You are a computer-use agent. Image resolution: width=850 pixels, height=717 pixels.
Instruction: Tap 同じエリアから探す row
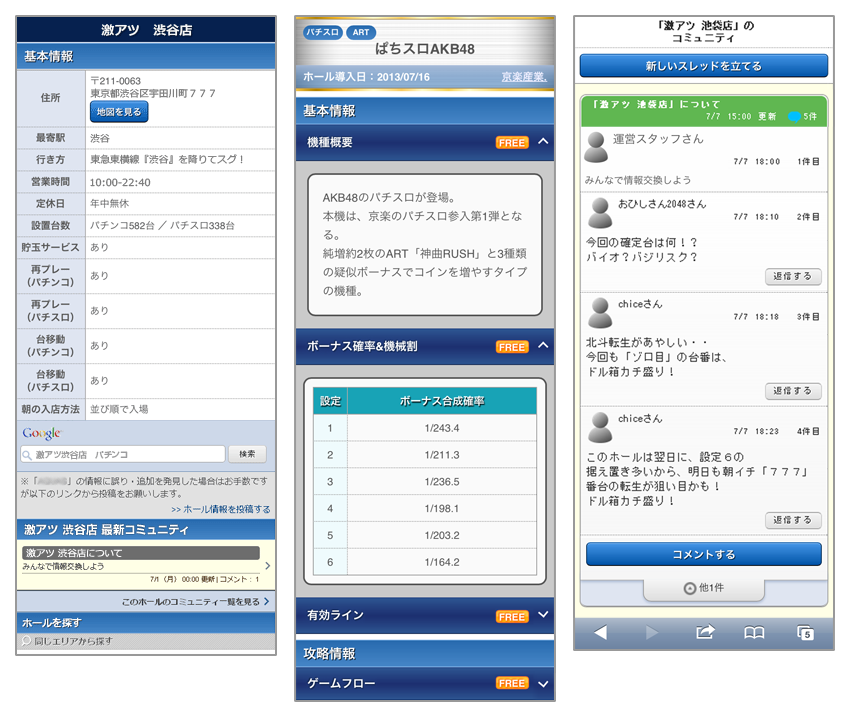click(x=146, y=641)
